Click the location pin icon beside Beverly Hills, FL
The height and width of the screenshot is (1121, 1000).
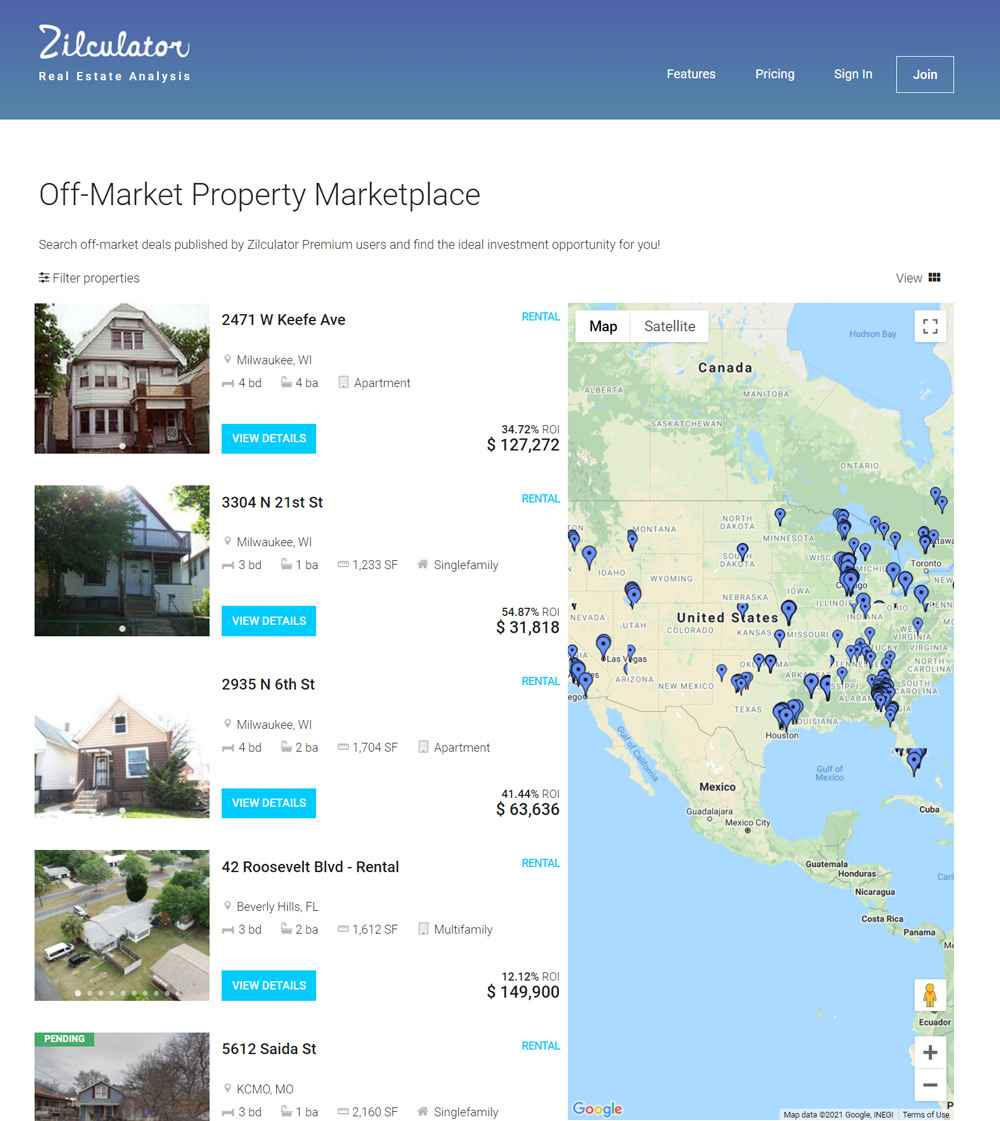click(229, 906)
